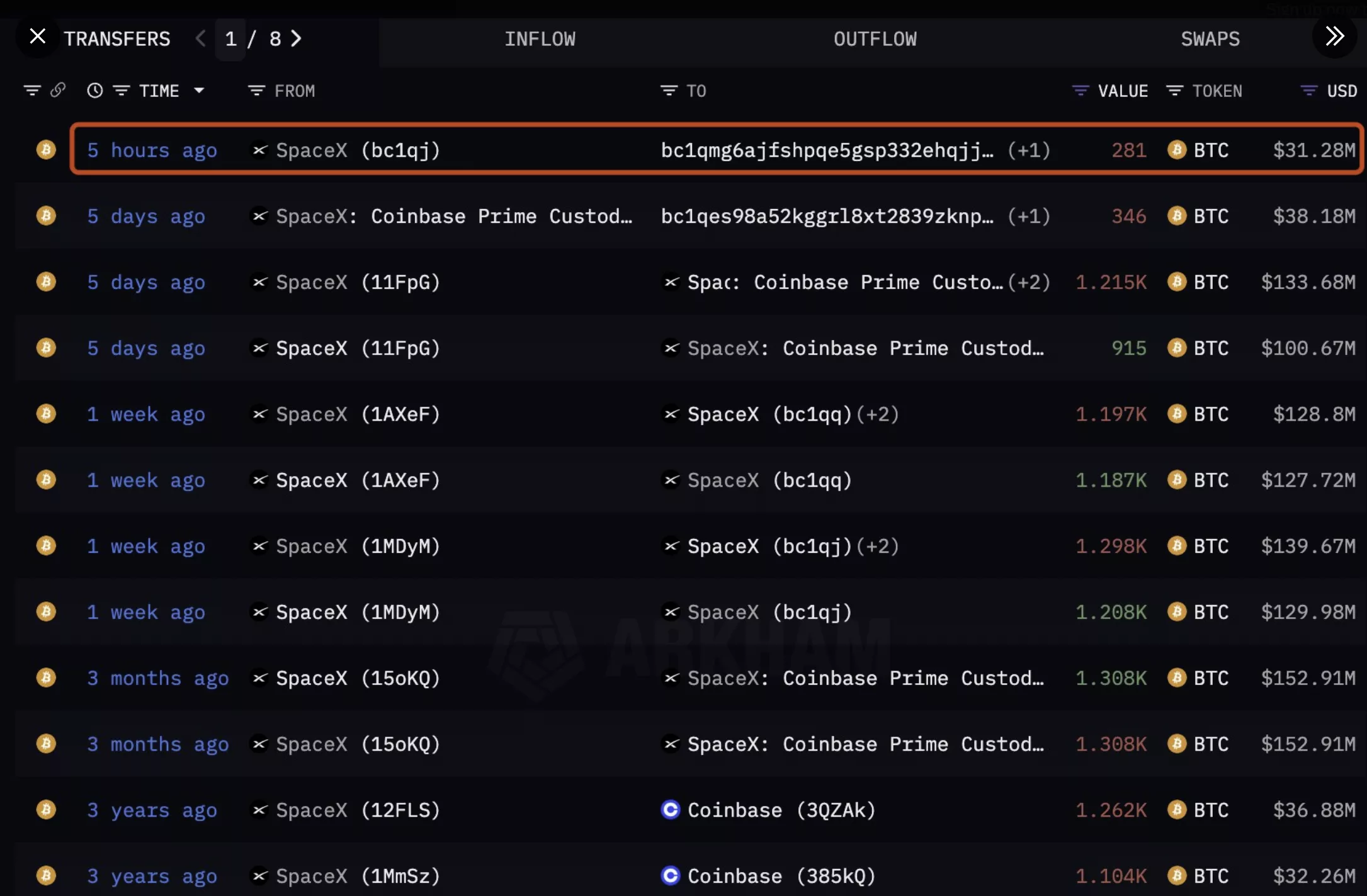
Task: Expand the (+1) addresses on the highlighted transfer
Action: pos(1029,150)
